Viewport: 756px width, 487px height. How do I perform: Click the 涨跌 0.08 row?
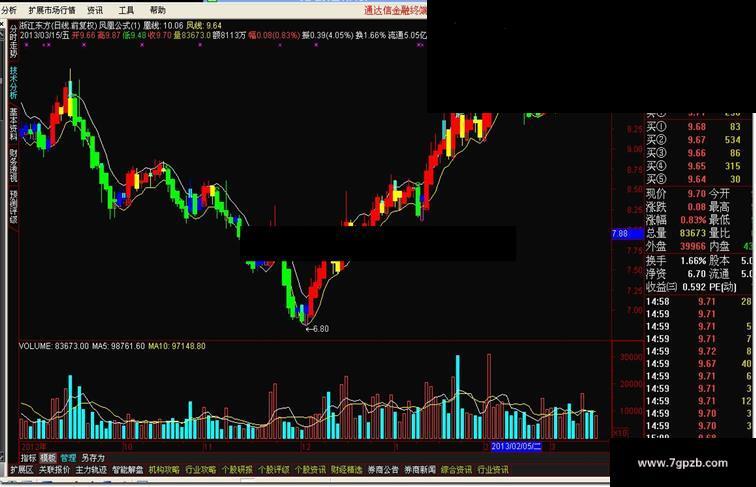676,207
